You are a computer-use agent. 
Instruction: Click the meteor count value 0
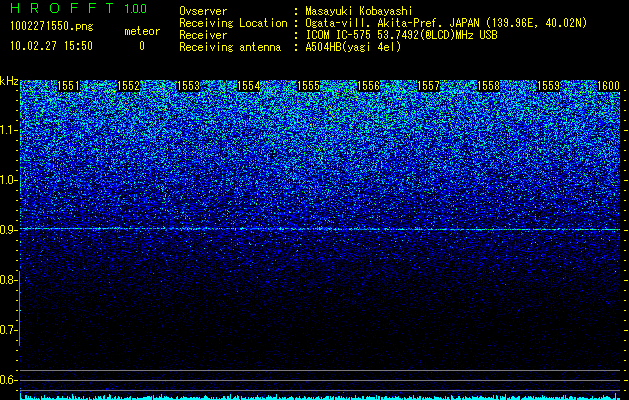(142, 46)
